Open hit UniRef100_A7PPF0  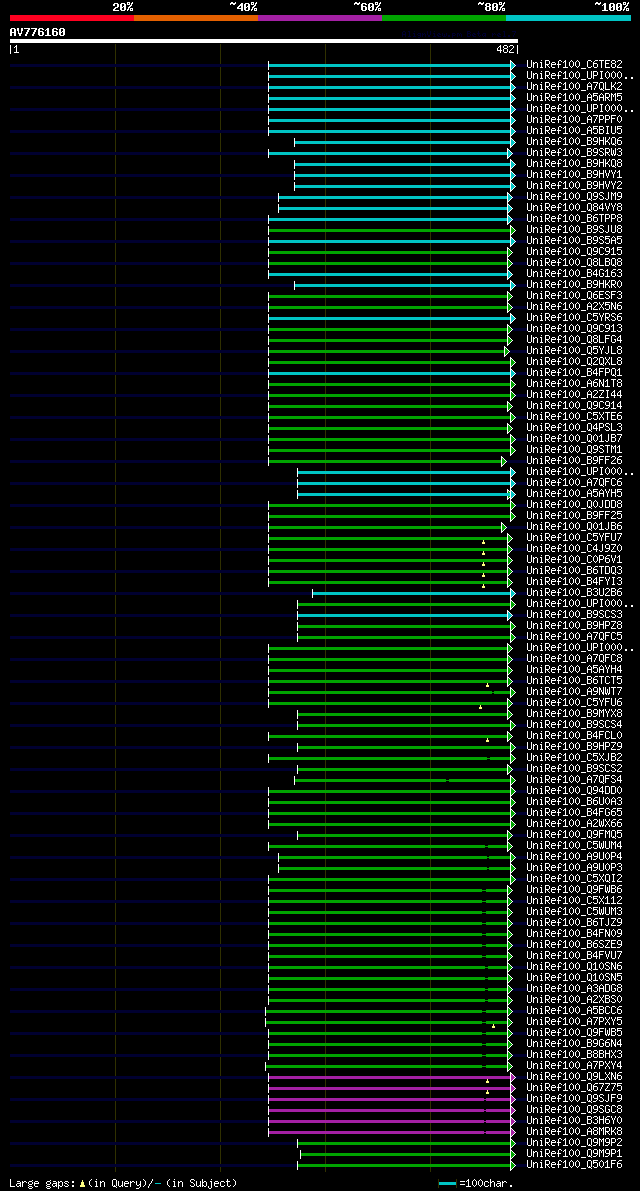click(x=574, y=120)
